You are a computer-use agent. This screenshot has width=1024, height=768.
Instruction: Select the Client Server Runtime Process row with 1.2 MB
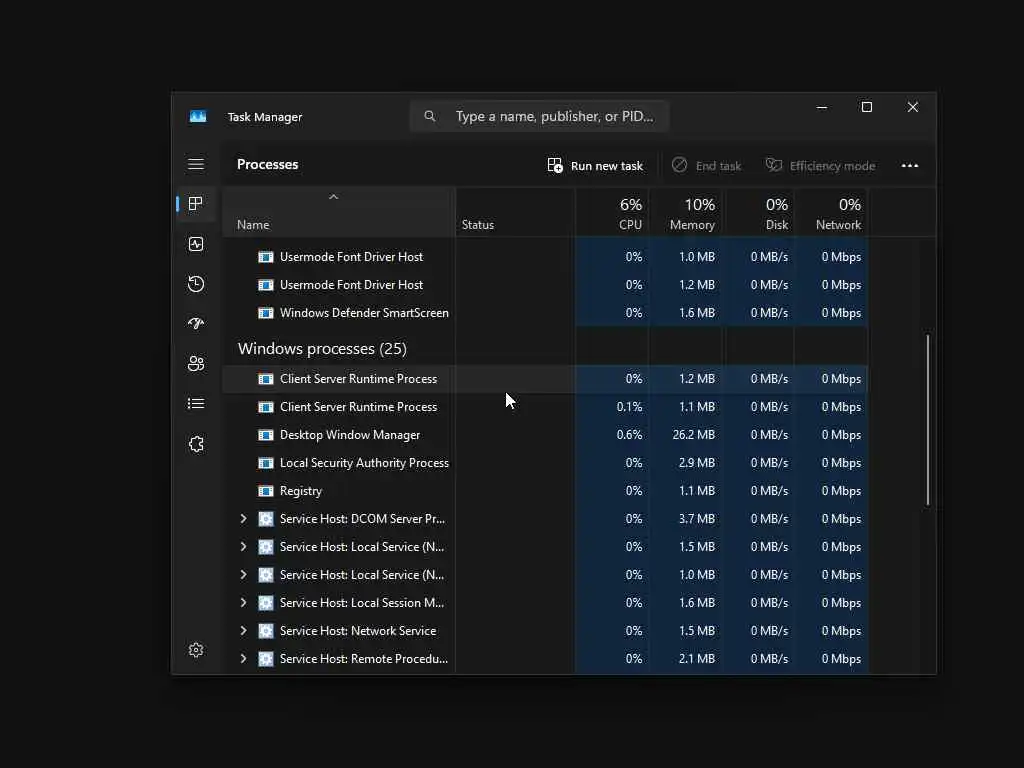[545, 379]
